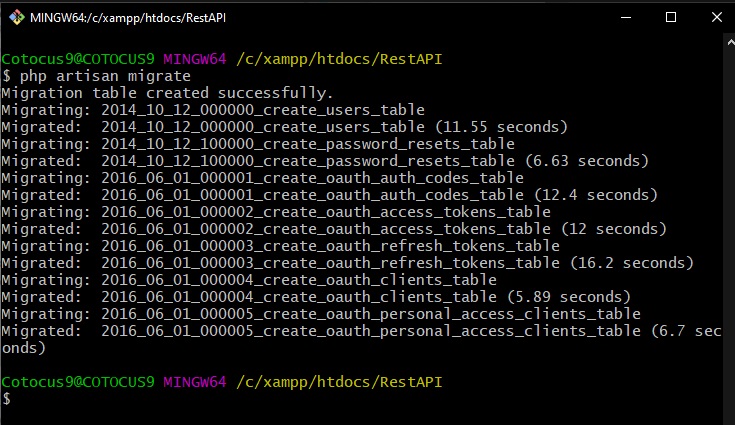Maximize the MINGW64 terminal window
The height and width of the screenshot is (425, 735).
click(670, 16)
